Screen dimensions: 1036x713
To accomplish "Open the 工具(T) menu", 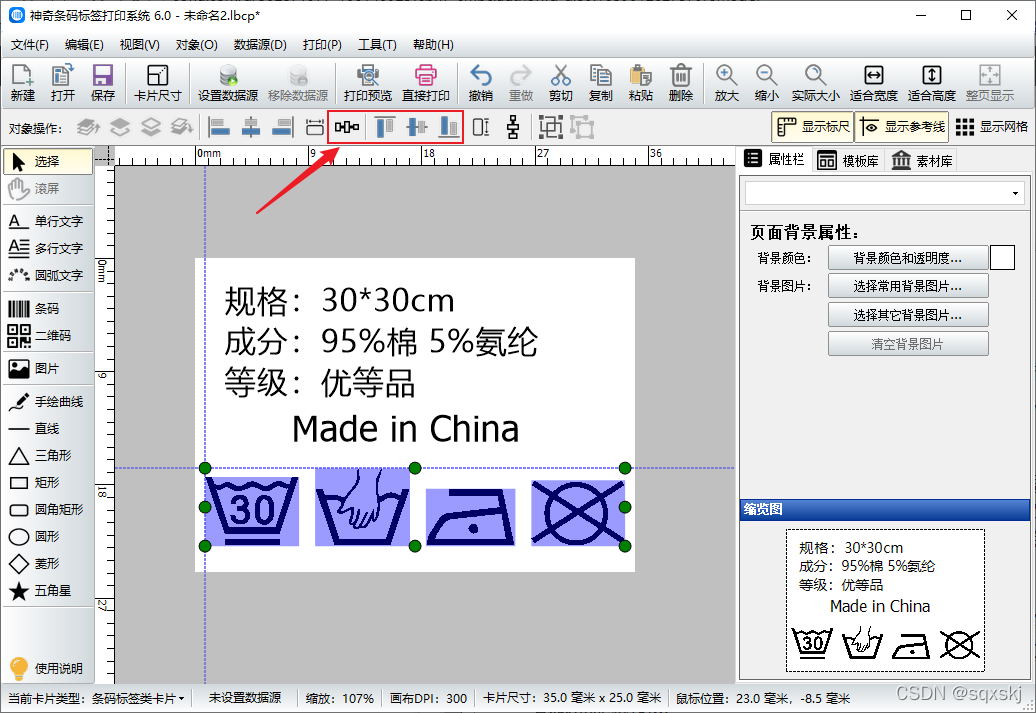I will pyautogui.click(x=377, y=45).
